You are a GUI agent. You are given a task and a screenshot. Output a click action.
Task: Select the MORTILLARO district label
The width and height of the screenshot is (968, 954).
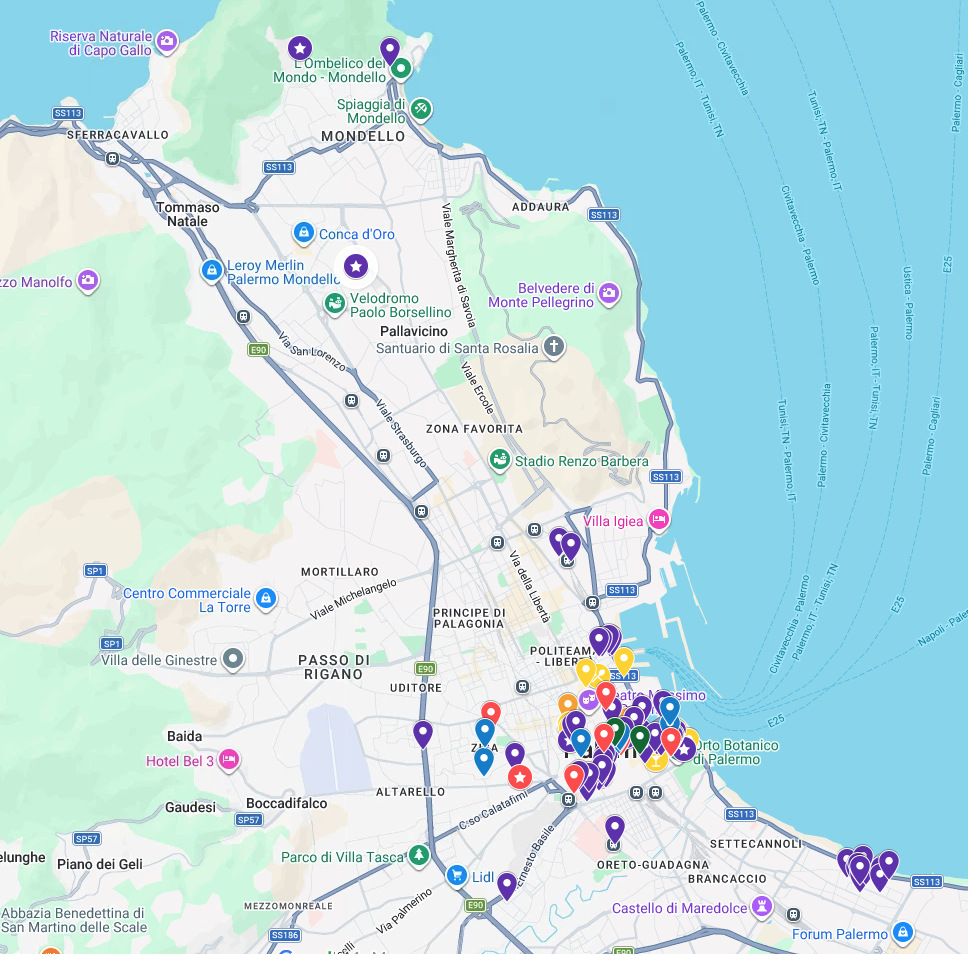tap(340, 572)
